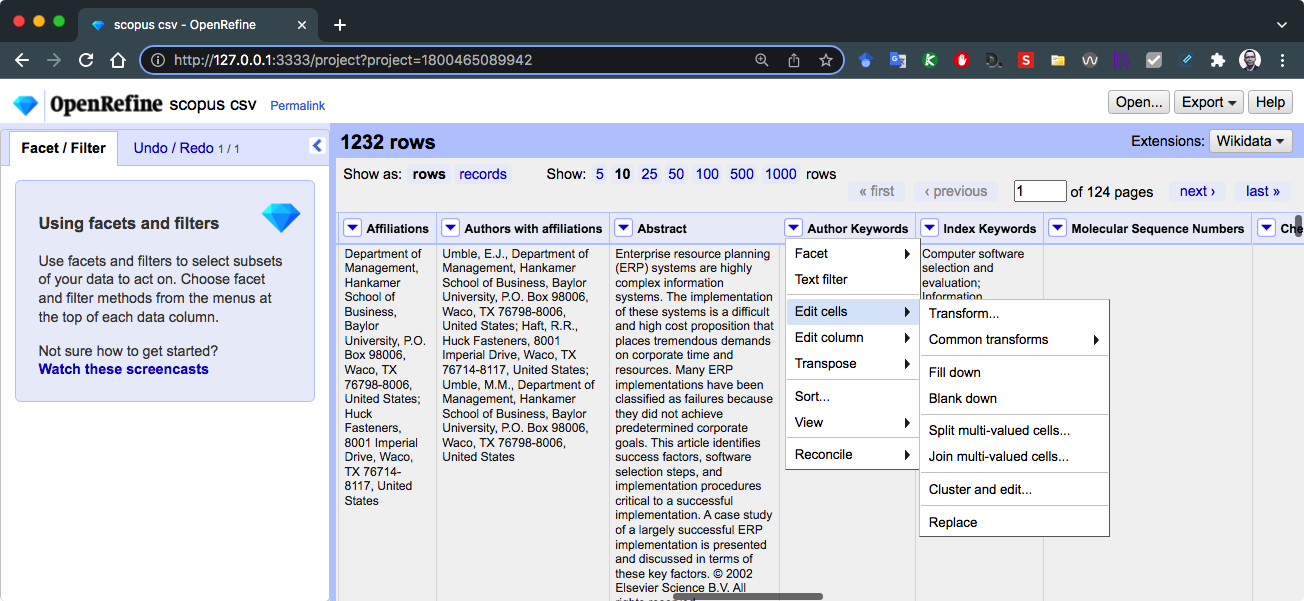Show 500 rows per page
The image size is (1304, 601).
coord(742,174)
